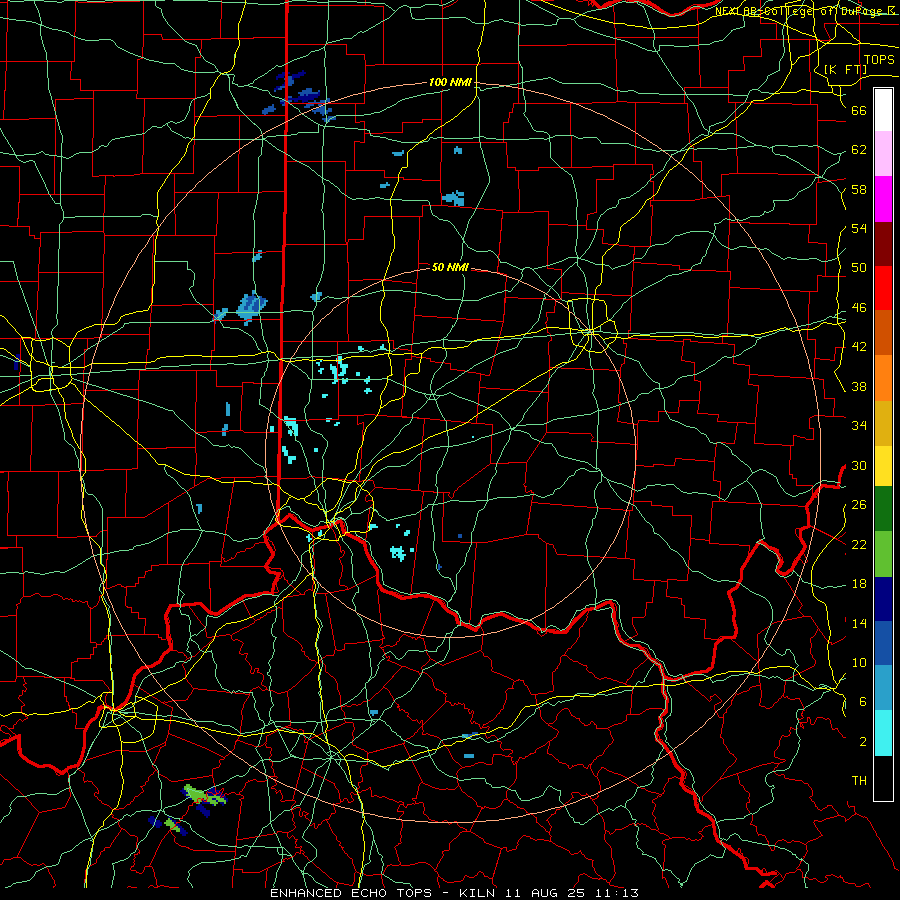
Task: Click the "11:13" time stamp
Action: [619, 893]
